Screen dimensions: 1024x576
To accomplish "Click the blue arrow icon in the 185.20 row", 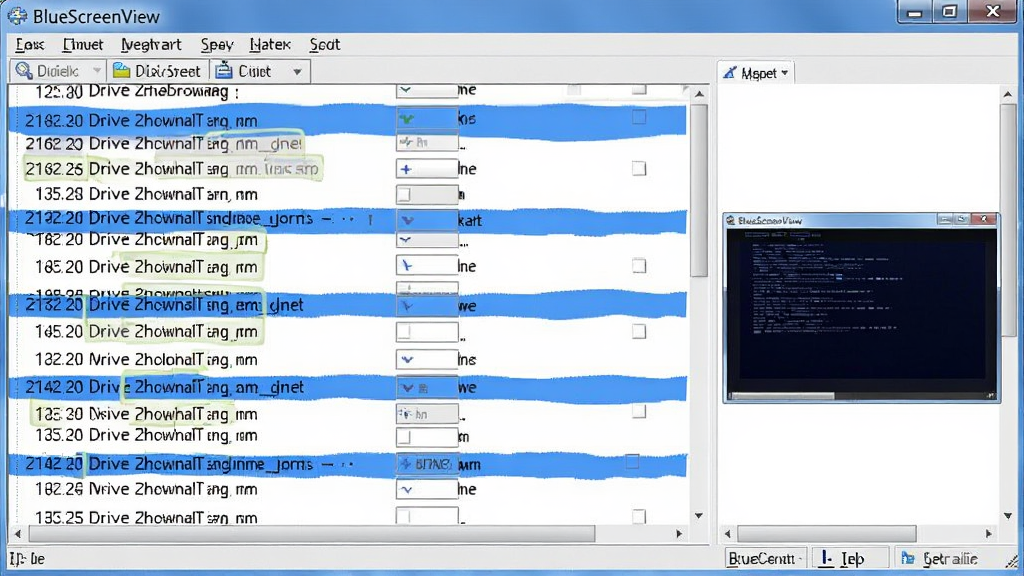I will pos(407,266).
